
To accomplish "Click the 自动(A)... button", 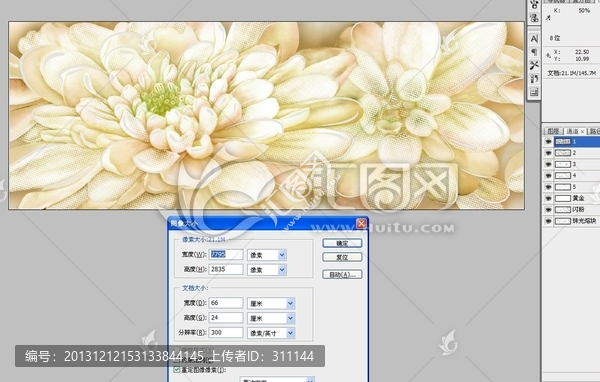I will 342,275.
